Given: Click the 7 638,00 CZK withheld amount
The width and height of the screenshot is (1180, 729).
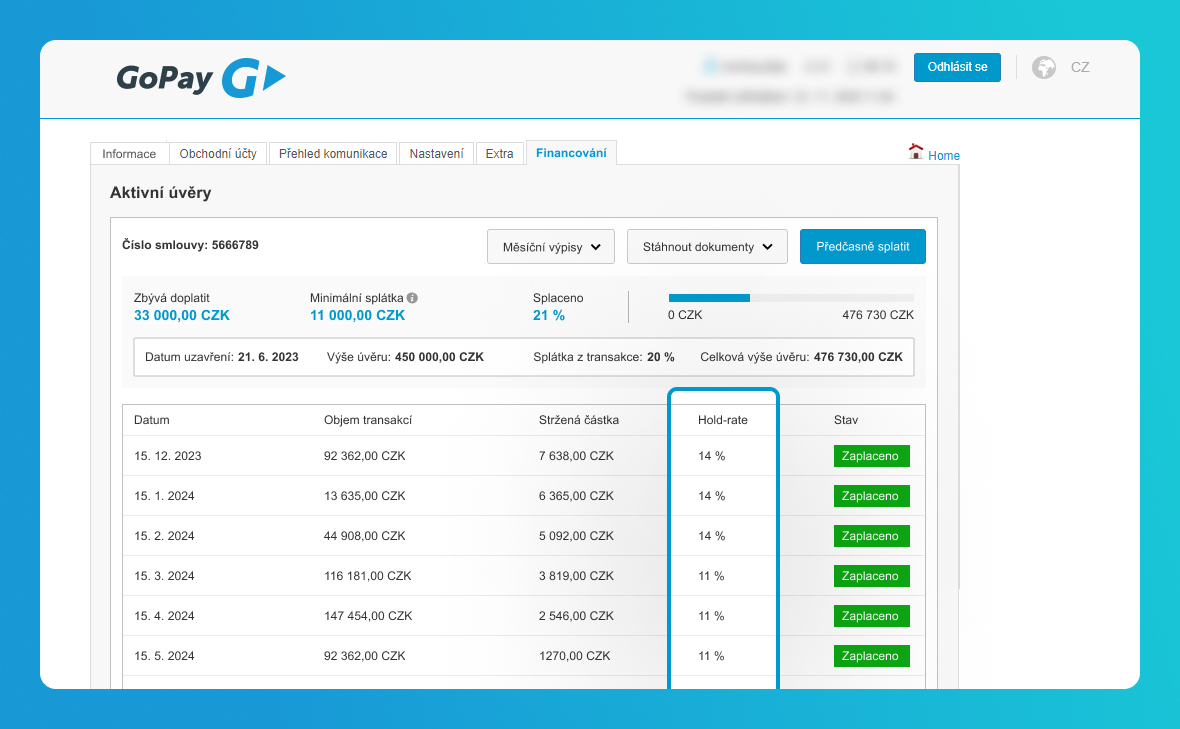Looking at the screenshot, I should 576,456.
